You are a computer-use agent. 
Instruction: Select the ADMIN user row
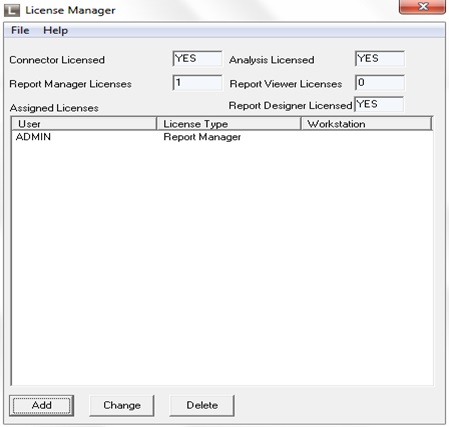pos(222,137)
